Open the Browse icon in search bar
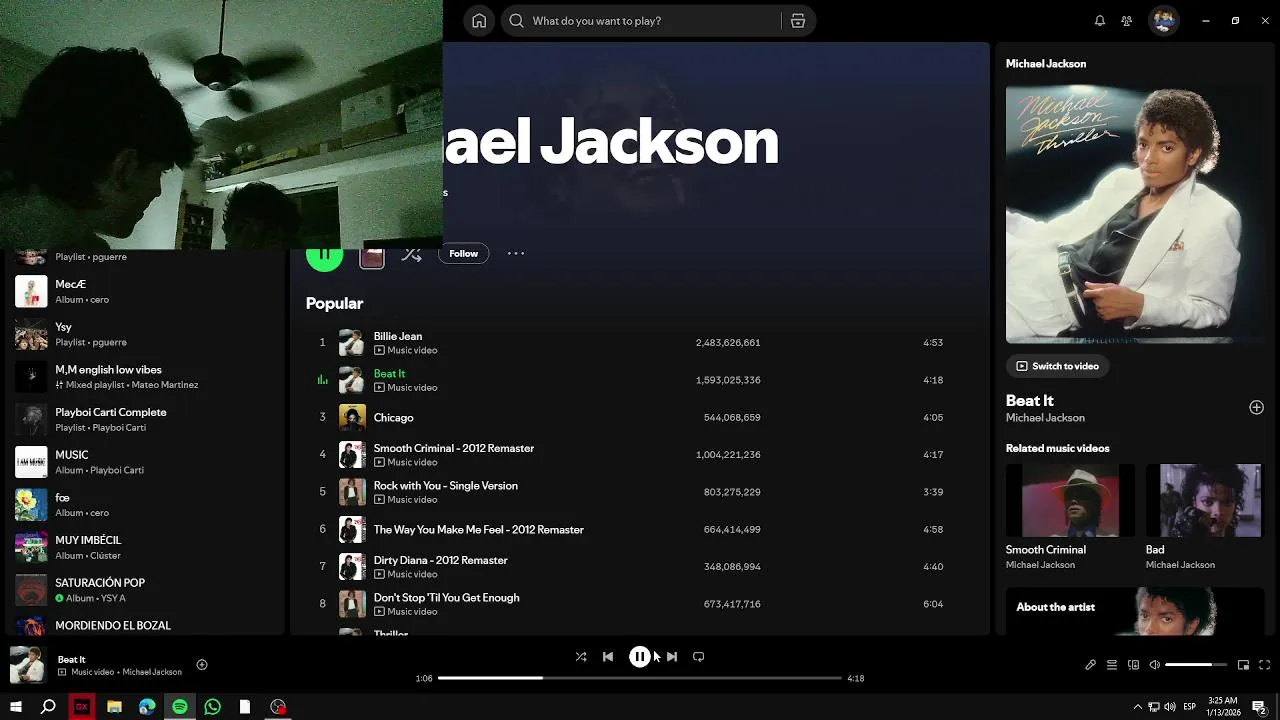Viewport: 1280px width, 720px height. click(798, 21)
